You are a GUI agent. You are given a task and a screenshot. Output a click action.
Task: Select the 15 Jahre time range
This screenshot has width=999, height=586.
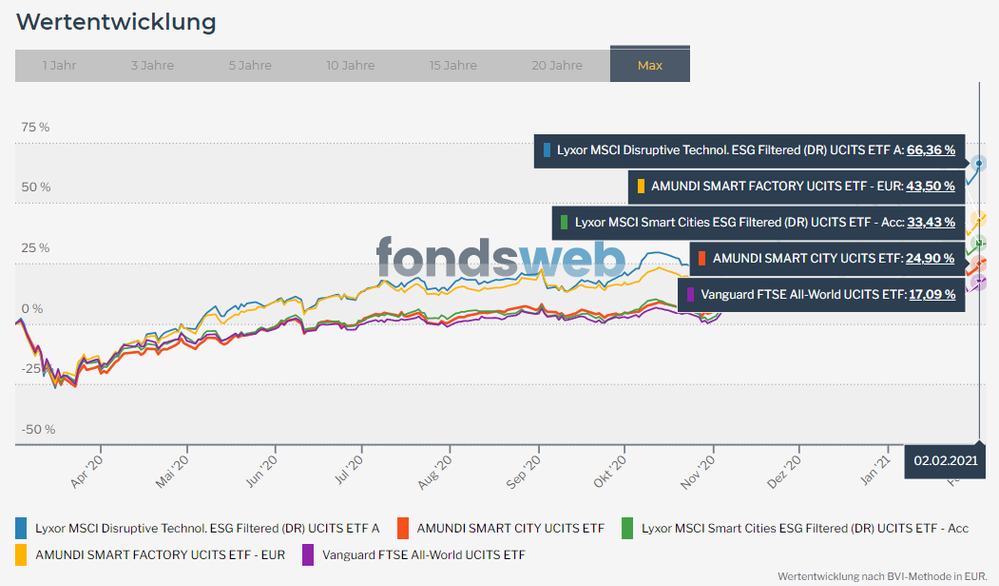click(x=452, y=64)
